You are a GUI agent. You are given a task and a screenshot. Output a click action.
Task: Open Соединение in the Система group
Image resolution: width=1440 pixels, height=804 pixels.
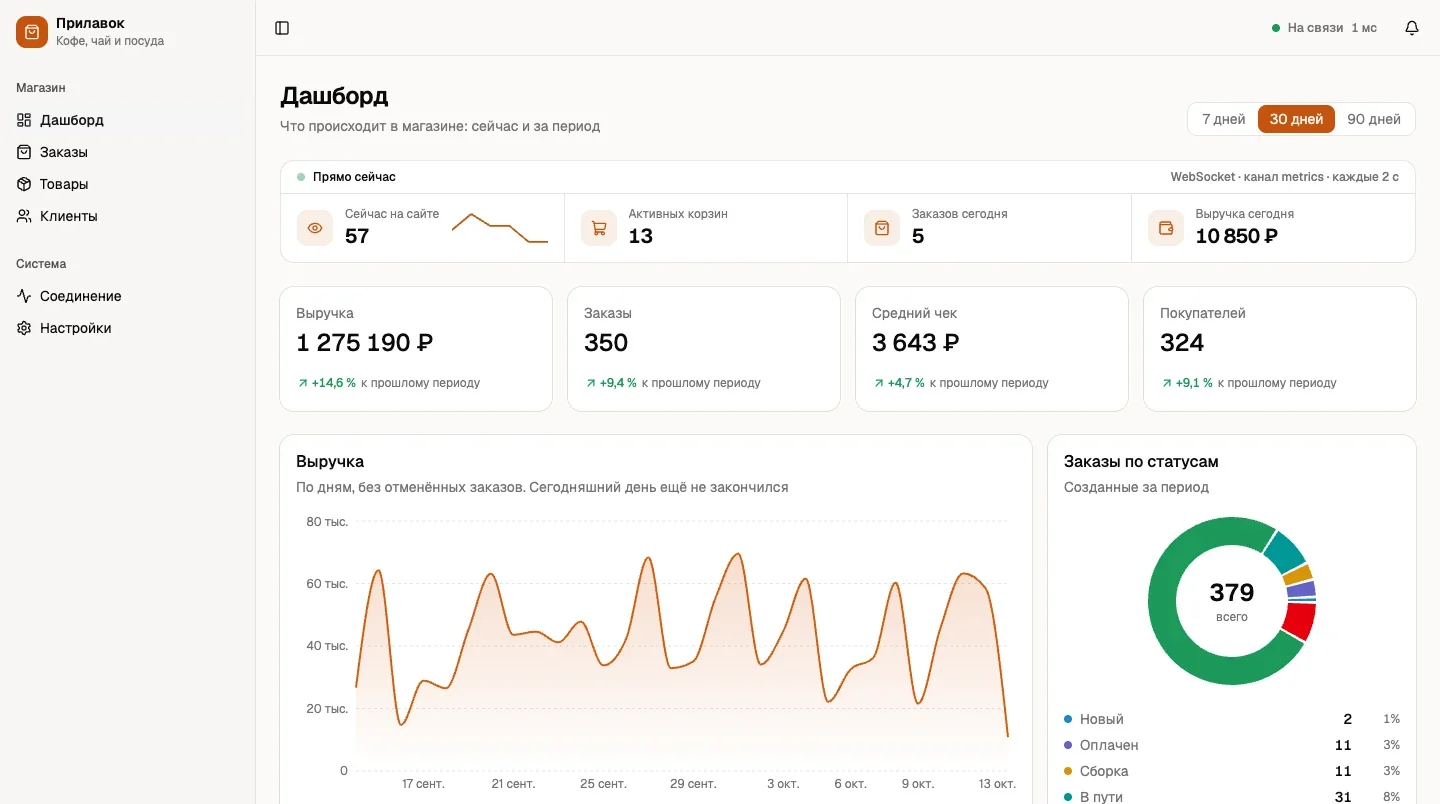(x=127, y=296)
